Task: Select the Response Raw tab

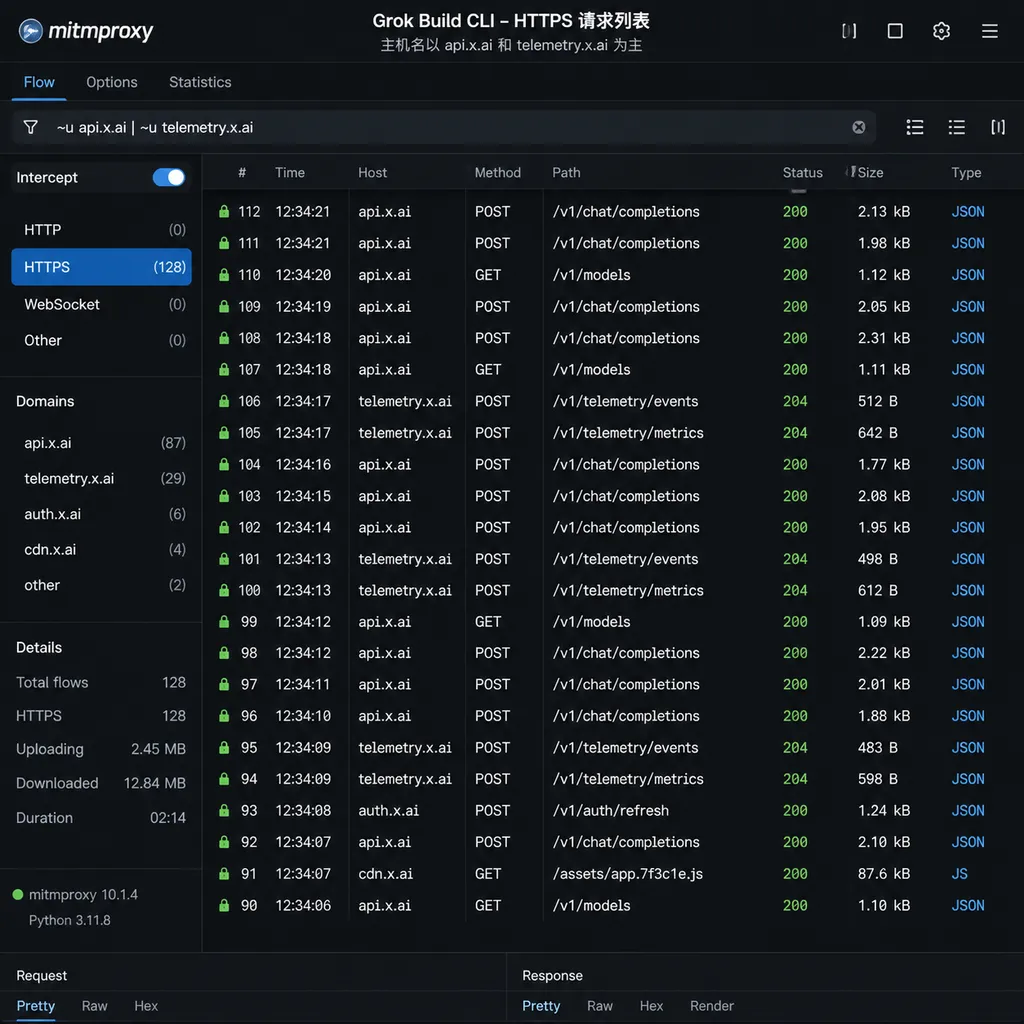Action: tap(600, 1006)
